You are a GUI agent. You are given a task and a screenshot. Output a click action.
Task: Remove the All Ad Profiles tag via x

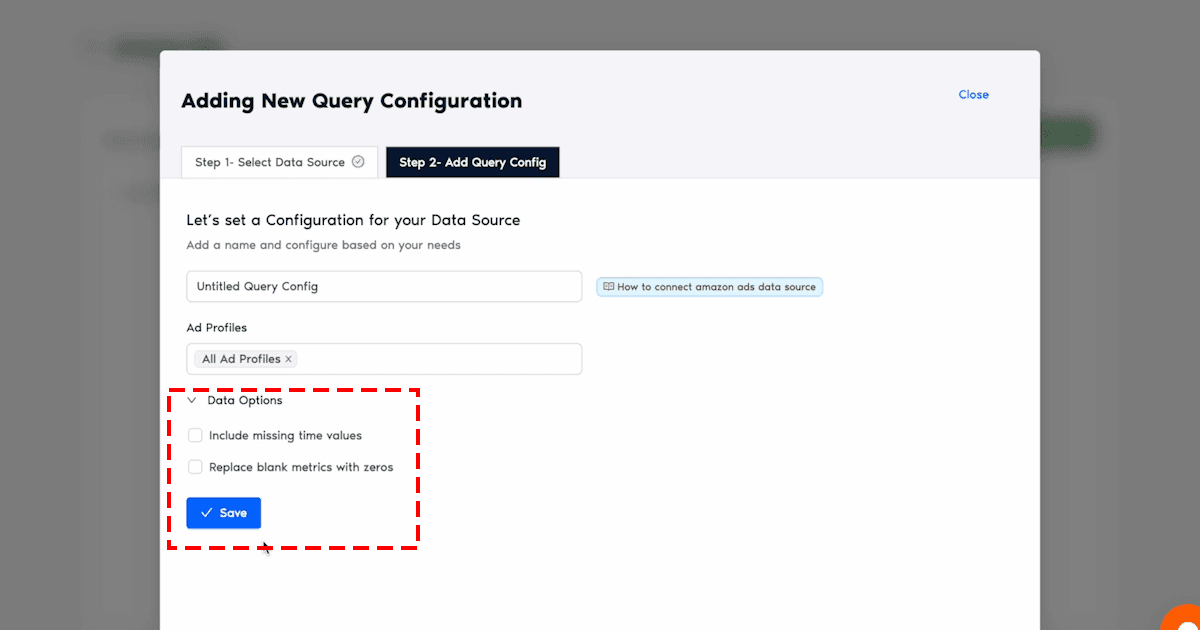pos(289,359)
